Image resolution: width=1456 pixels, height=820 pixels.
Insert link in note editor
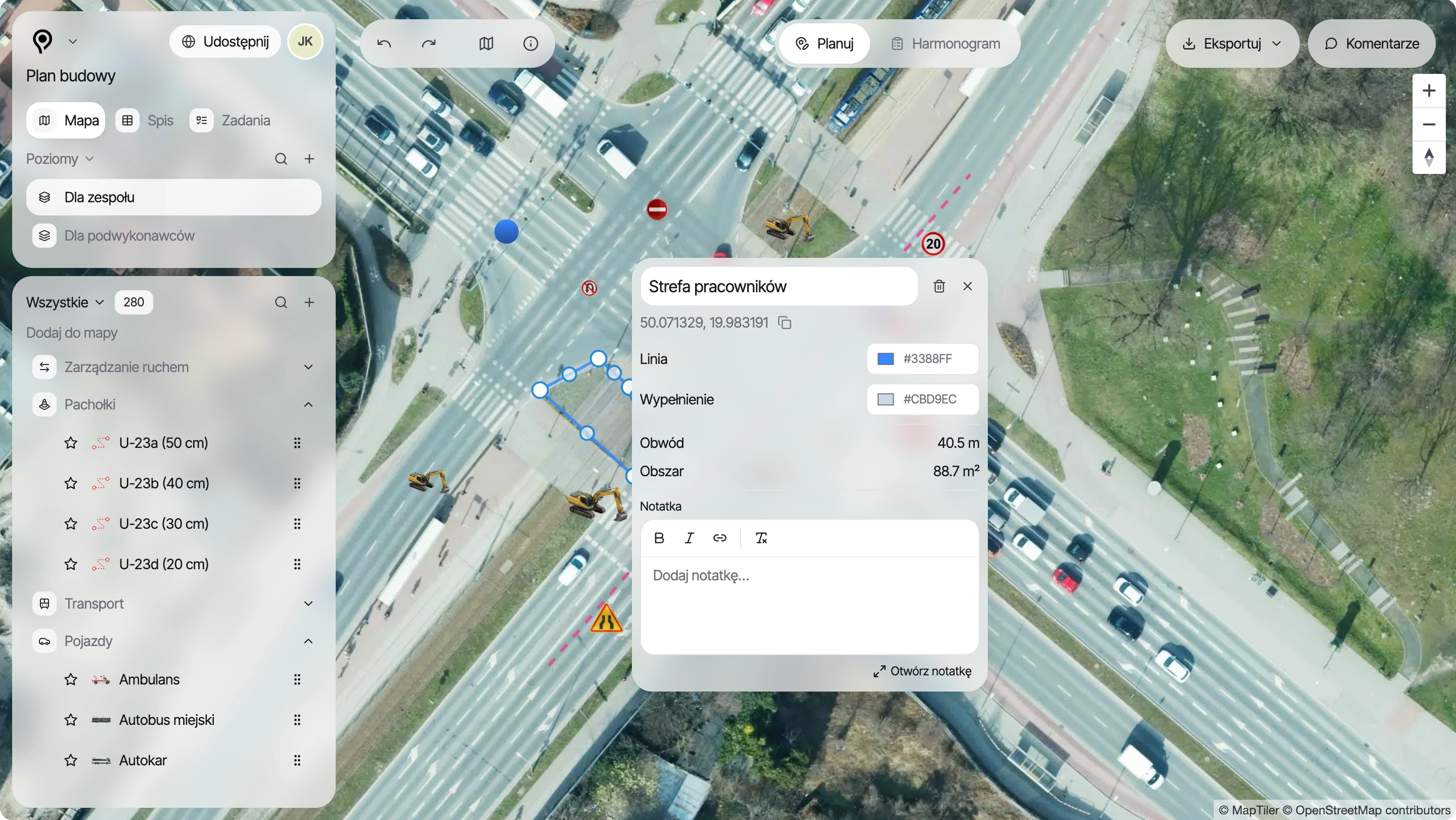coord(719,538)
